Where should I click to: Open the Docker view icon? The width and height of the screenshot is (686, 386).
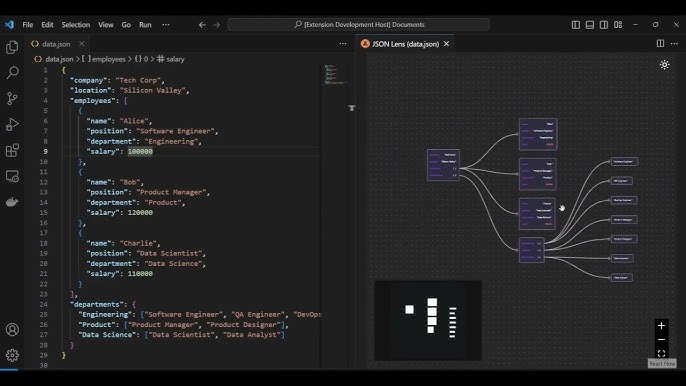coord(12,202)
